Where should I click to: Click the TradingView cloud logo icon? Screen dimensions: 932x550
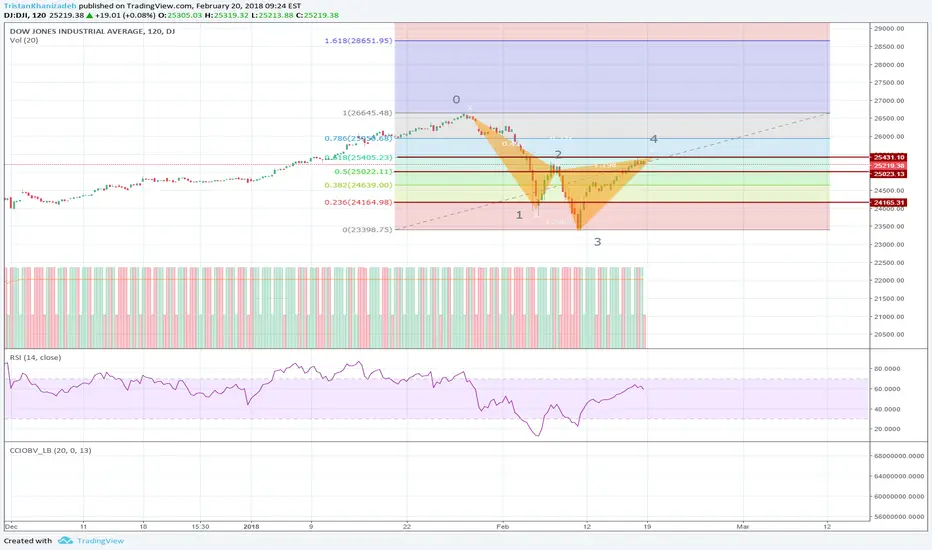(x=65, y=540)
